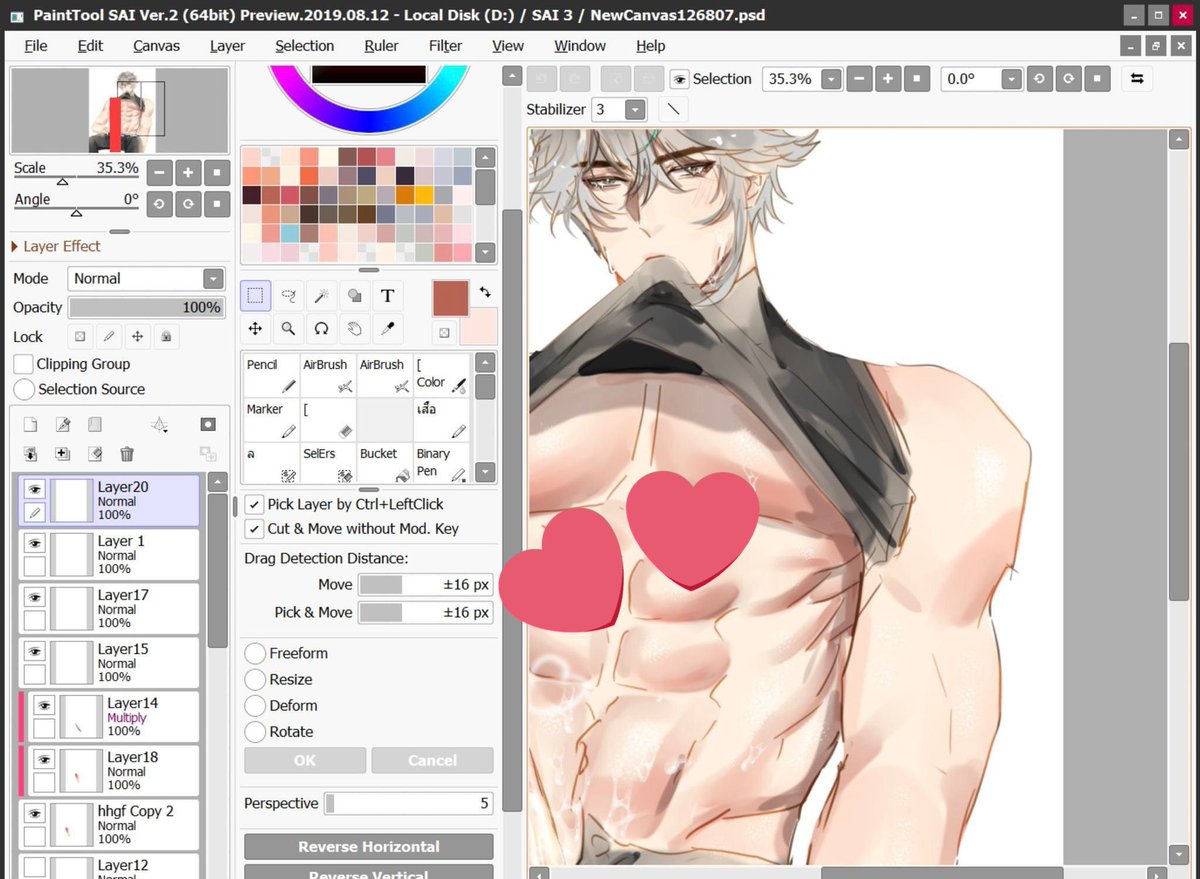Open the zoom percentage dropdown
Image resolution: width=1200 pixels, height=879 pixels.
point(830,79)
